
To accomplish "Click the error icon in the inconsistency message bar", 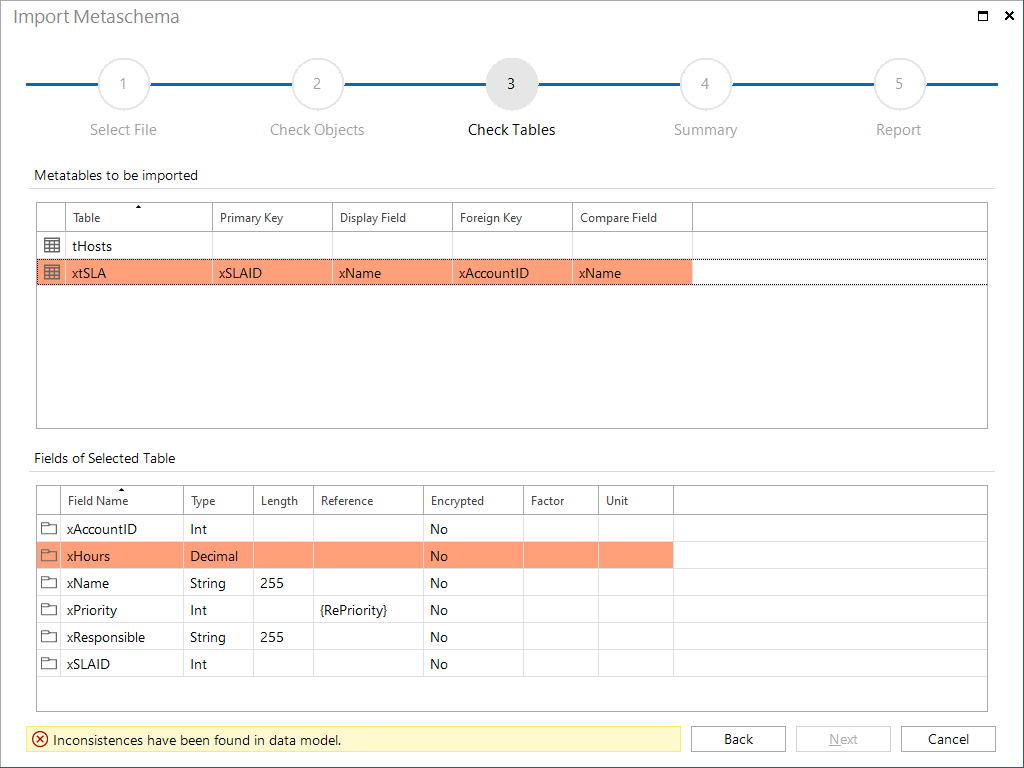I will 40,739.
